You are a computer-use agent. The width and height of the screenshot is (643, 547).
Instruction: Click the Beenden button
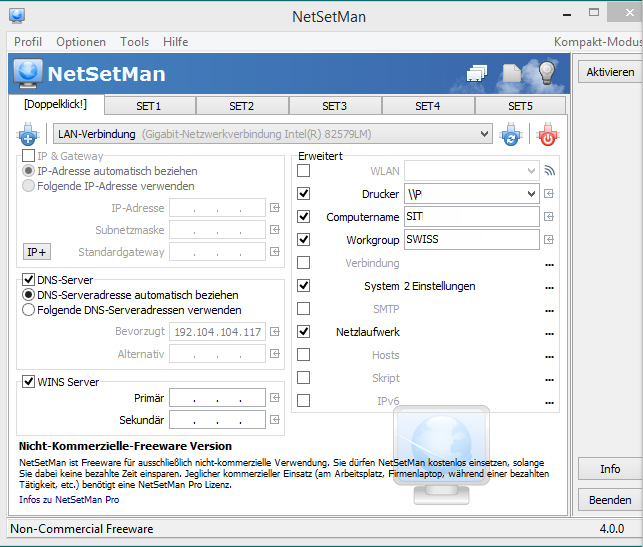click(610, 500)
